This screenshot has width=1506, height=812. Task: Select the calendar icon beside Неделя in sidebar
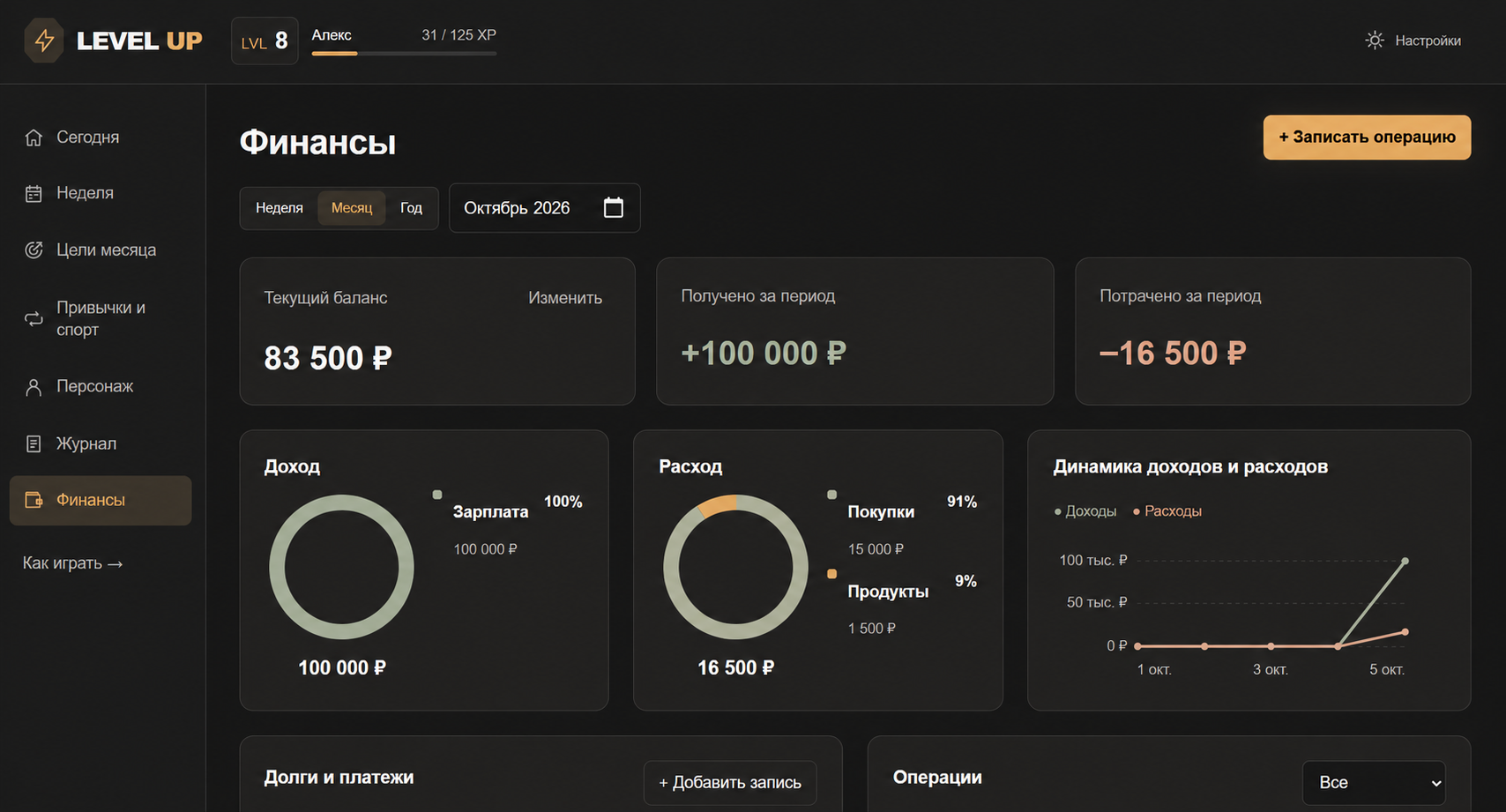tap(34, 193)
